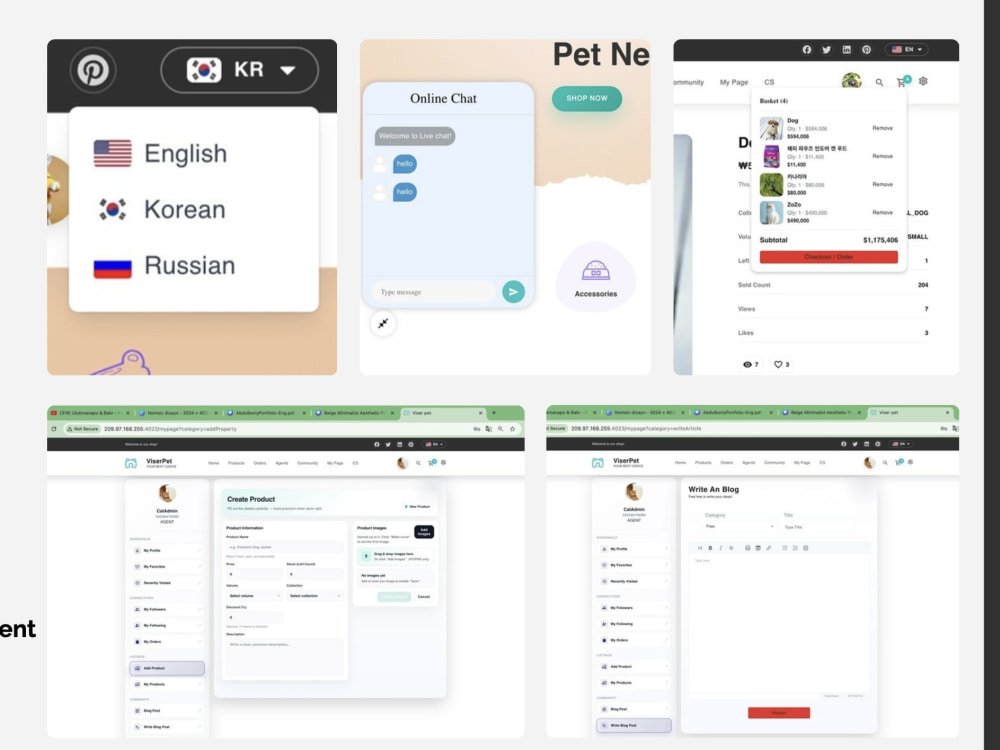This screenshot has height=750, width=1000.
Task: Click the Checkout / Order button
Action: 828,257
